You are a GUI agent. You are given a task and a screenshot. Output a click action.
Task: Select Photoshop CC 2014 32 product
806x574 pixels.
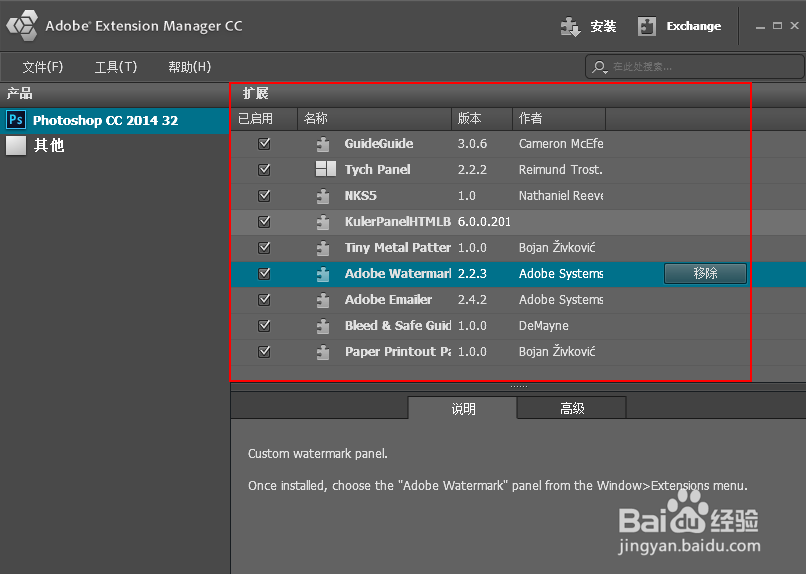click(x=114, y=120)
